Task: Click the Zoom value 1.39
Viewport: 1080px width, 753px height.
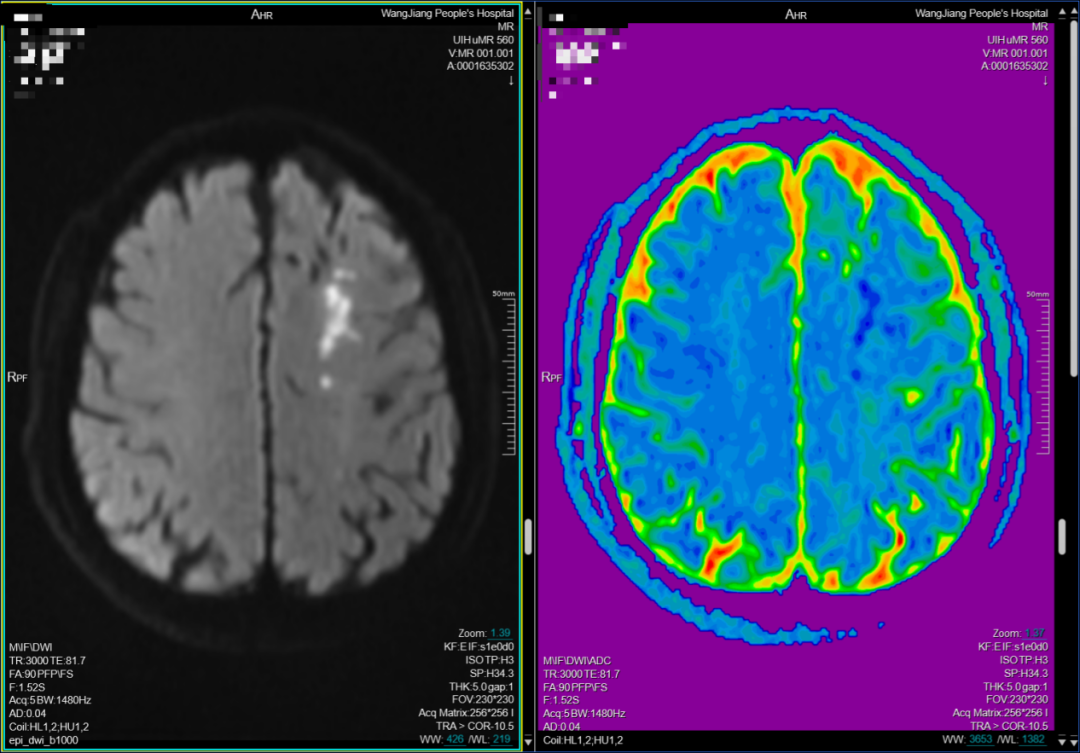Action: coord(501,633)
